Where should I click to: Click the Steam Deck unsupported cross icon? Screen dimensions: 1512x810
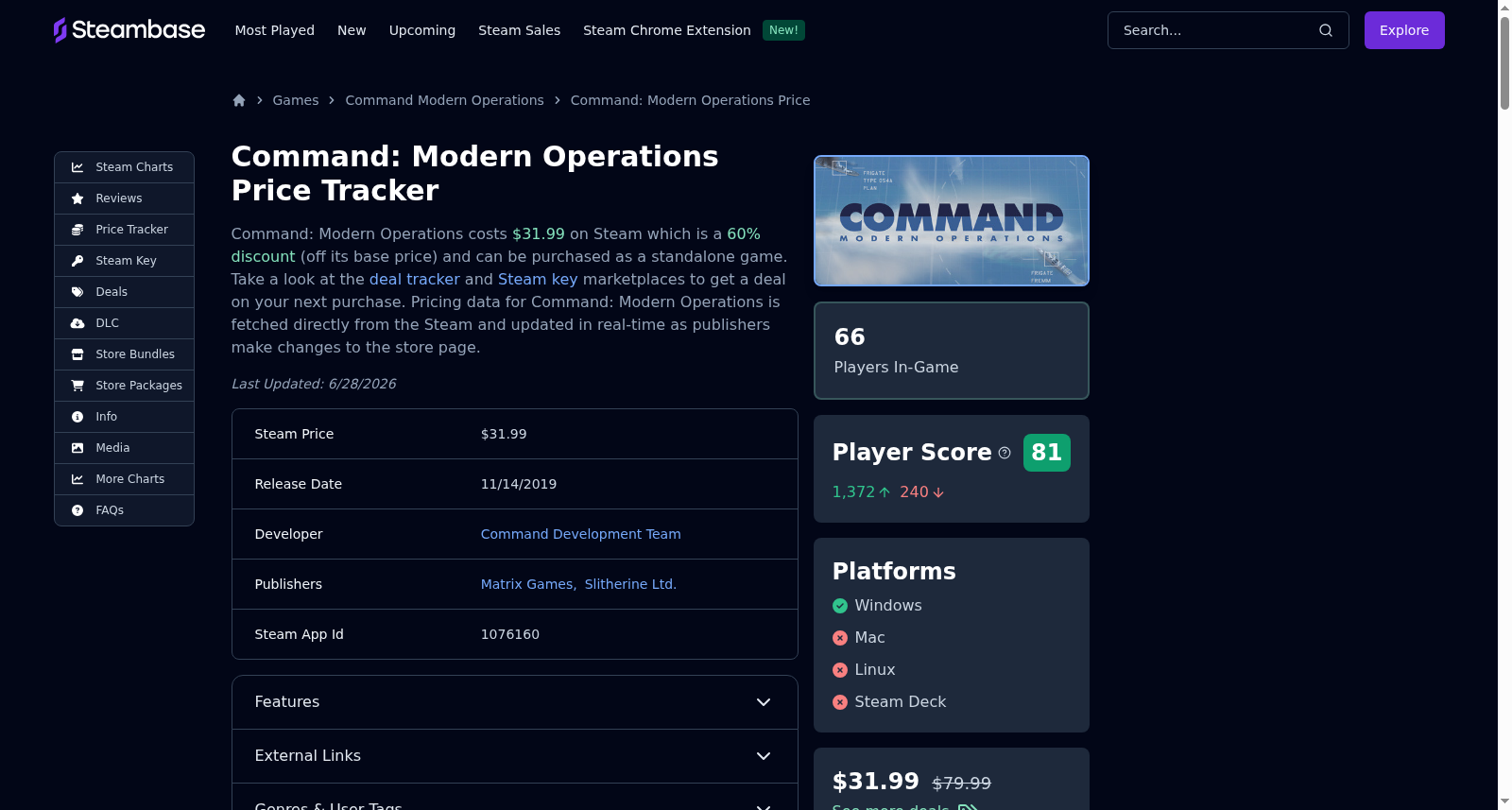[840, 702]
